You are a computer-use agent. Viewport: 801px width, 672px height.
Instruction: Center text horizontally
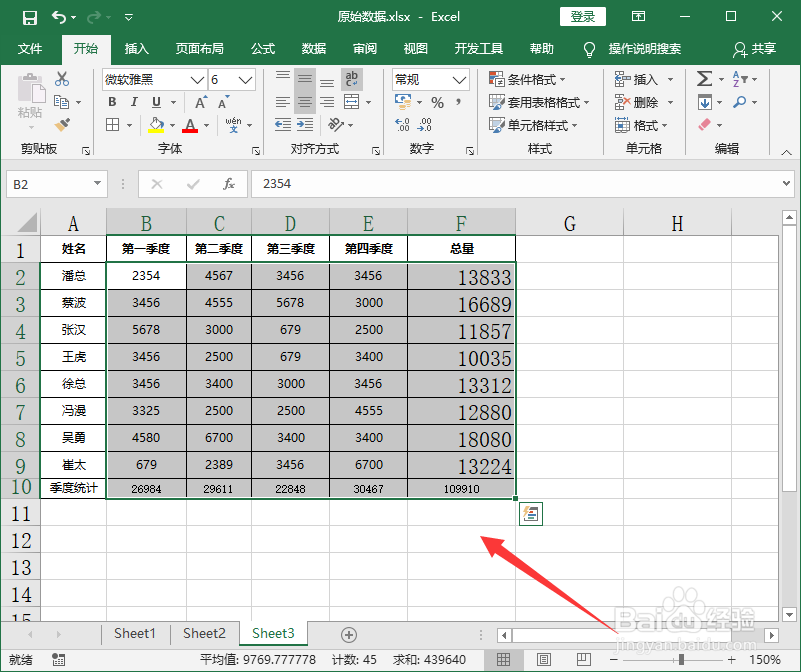pyautogui.click(x=305, y=102)
